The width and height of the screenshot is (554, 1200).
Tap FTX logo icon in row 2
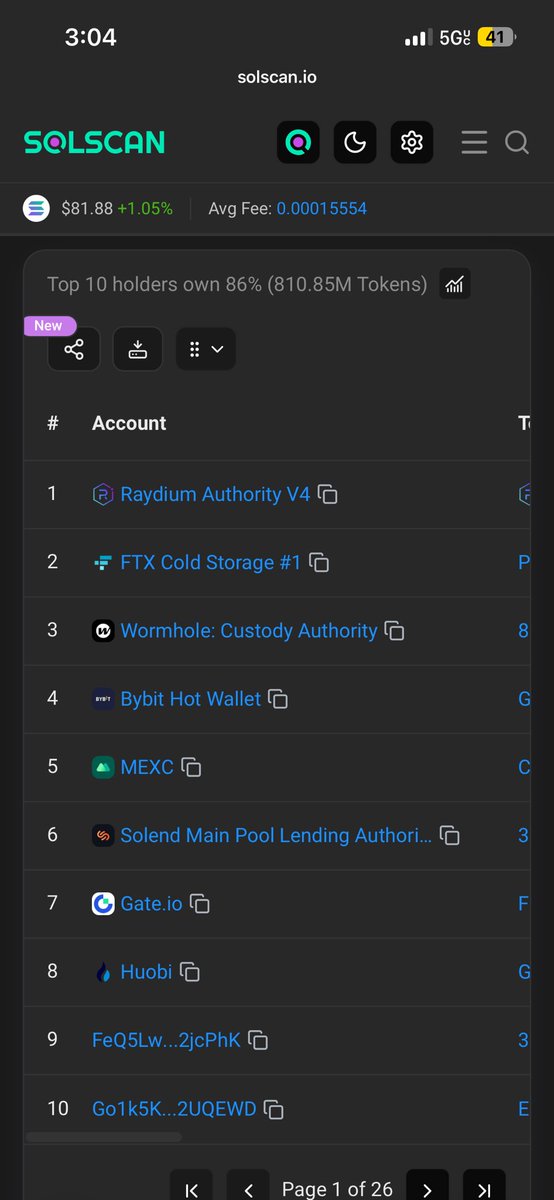(103, 563)
